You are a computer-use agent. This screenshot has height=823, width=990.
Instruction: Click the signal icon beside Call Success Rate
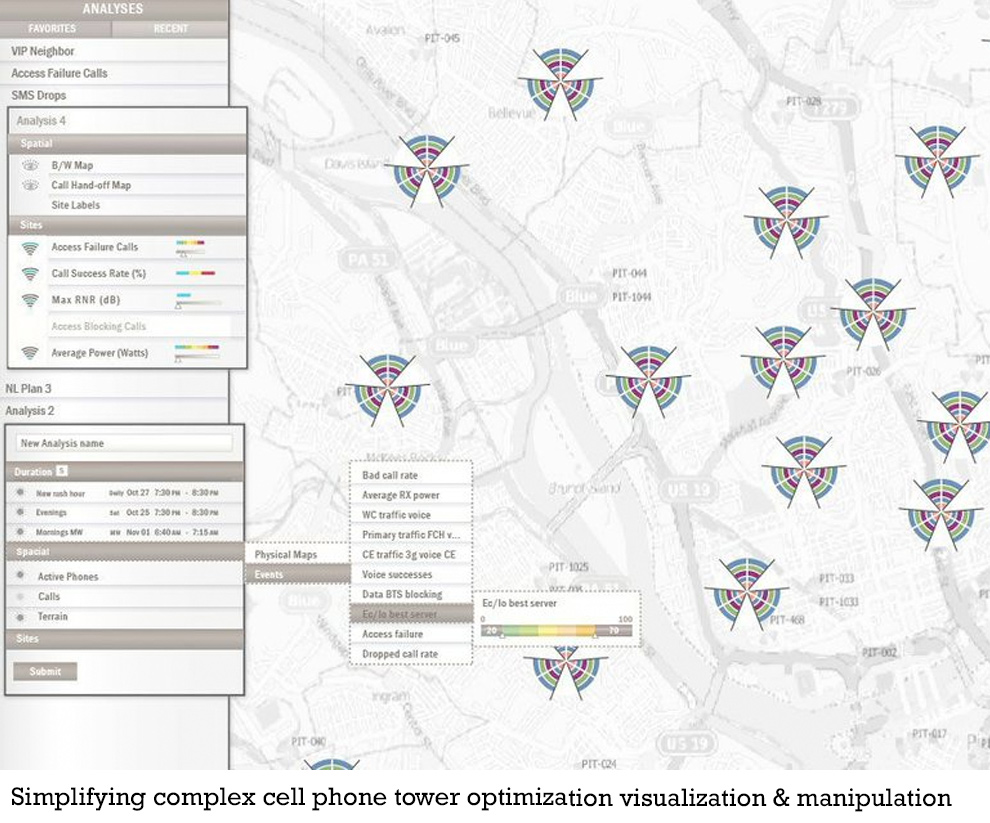pos(30,273)
